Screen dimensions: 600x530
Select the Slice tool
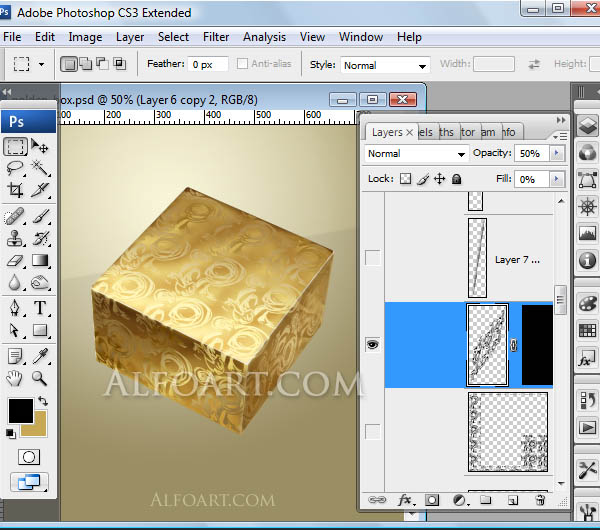(x=40, y=190)
